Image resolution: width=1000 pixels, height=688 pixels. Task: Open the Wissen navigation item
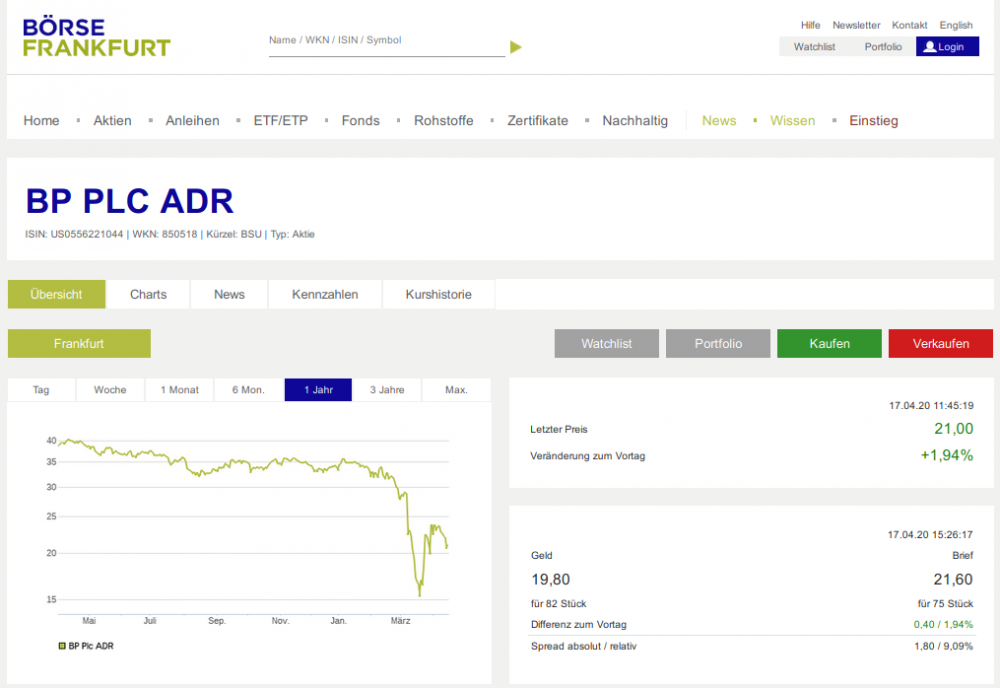pos(792,121)
